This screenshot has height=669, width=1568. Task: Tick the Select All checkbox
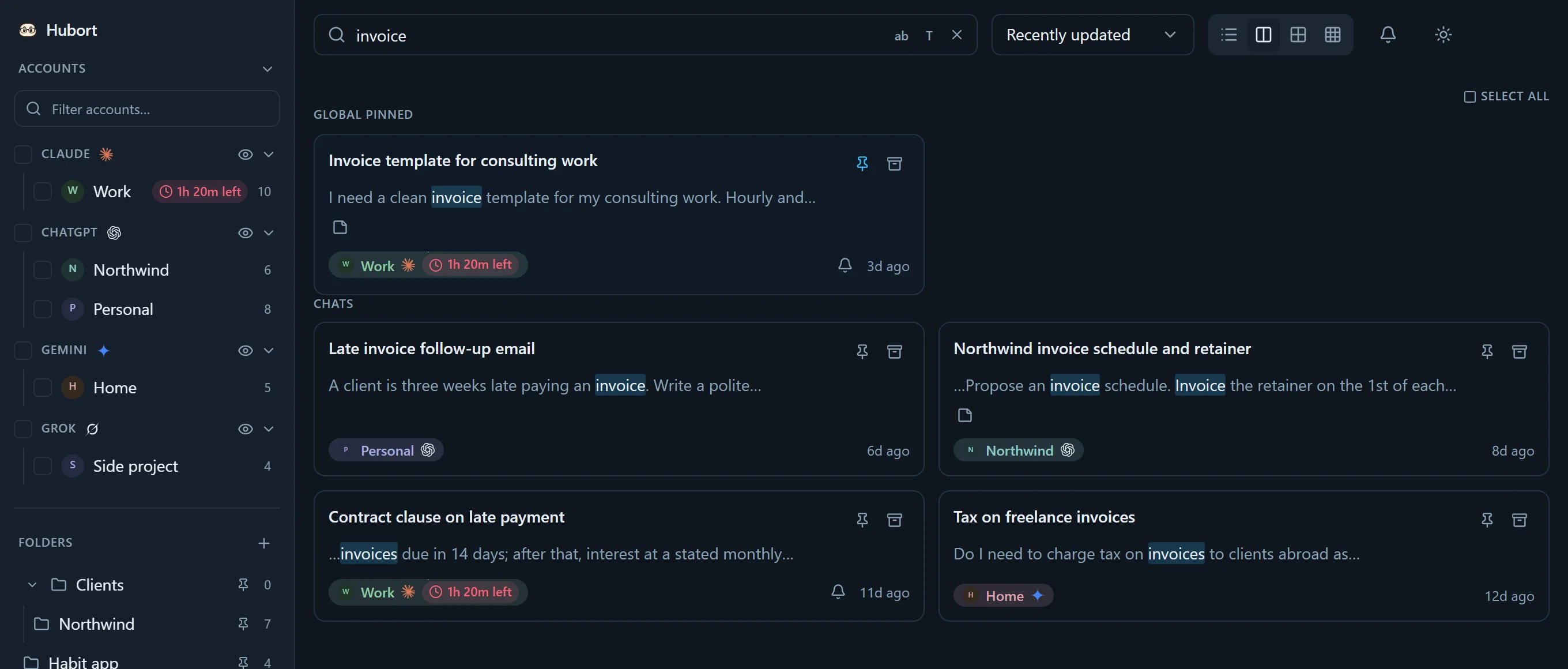[1469, 97]
